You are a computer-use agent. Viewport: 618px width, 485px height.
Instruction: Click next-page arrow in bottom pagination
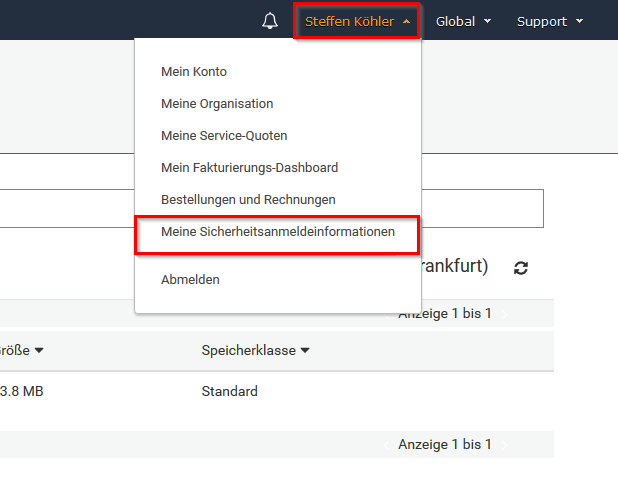(504, 444)
